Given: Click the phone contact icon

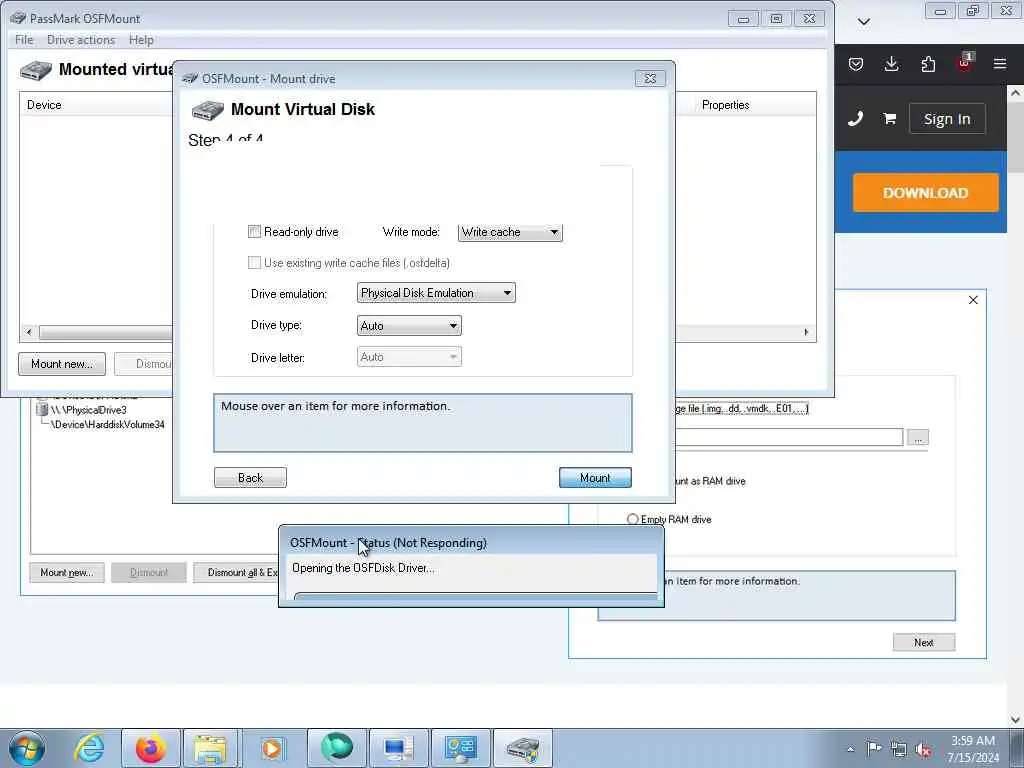Looking at the screenshot, I should pyautogui.click(x=856, y=119).
